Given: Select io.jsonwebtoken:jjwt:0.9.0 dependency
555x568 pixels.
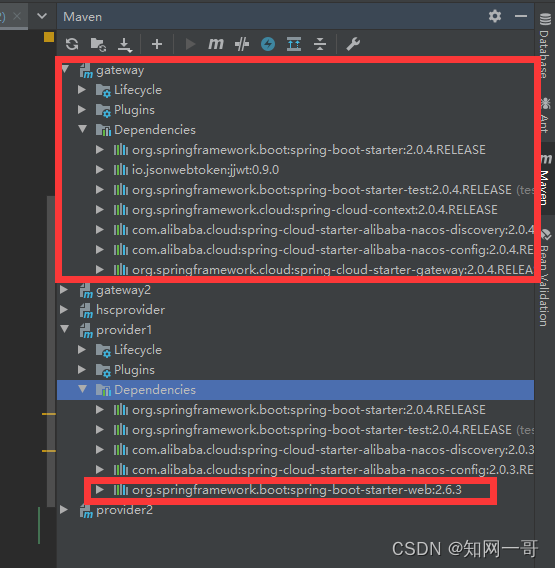Looking at the screenshot, I should pos(205,170).
